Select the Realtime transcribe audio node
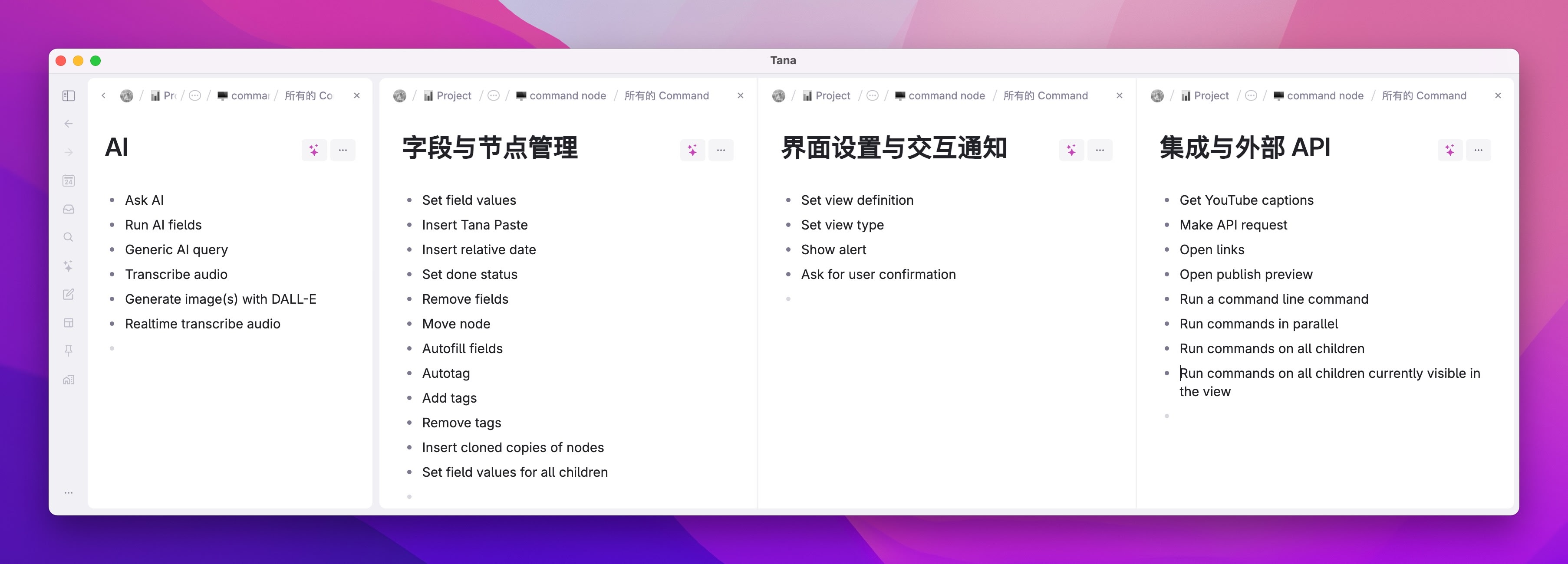This screenshot has width=1568, height=564. click(203, 324)
